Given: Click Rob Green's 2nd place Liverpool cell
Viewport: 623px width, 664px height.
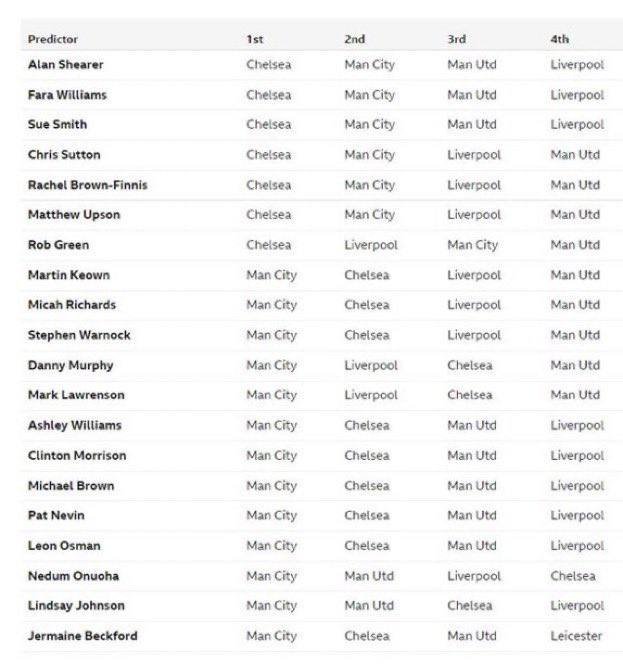Looking at the screenshot, I should tap(371, 245).
